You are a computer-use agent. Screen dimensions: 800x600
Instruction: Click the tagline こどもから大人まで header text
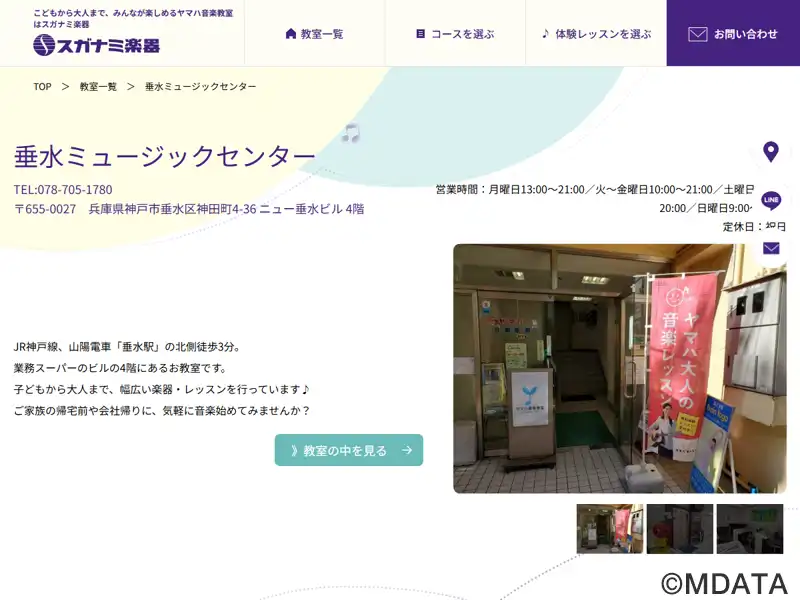(x=133, y=18)
